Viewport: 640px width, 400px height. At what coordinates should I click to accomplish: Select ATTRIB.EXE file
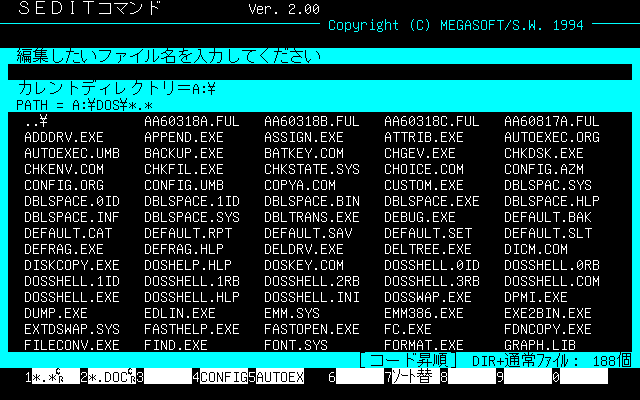424,137
